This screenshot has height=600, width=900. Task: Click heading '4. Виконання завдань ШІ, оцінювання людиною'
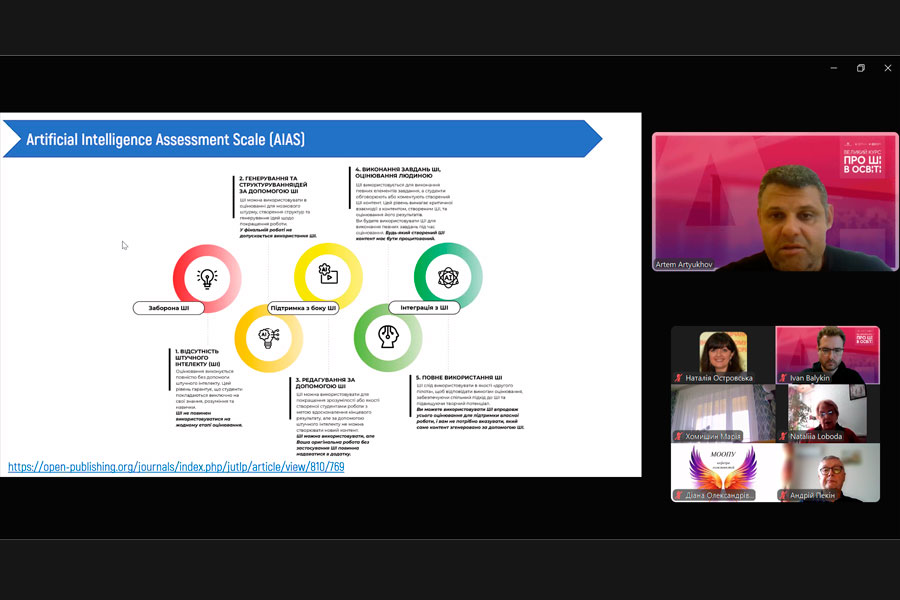coord(398,172)
